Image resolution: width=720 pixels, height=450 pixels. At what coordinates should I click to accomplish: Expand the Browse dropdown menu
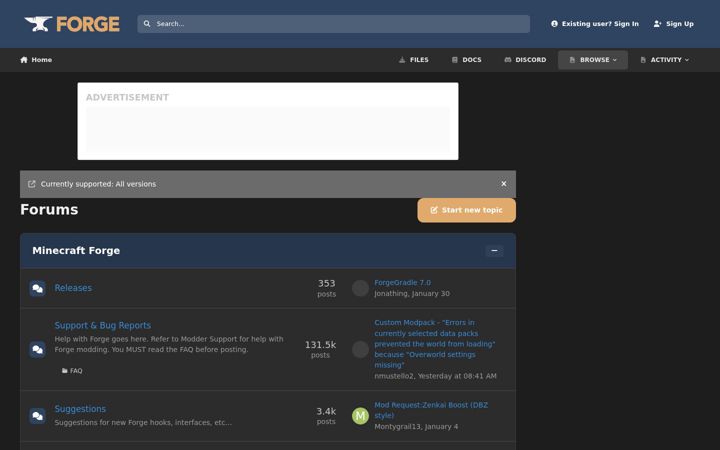pyautogui.click(x=593, y=60)
